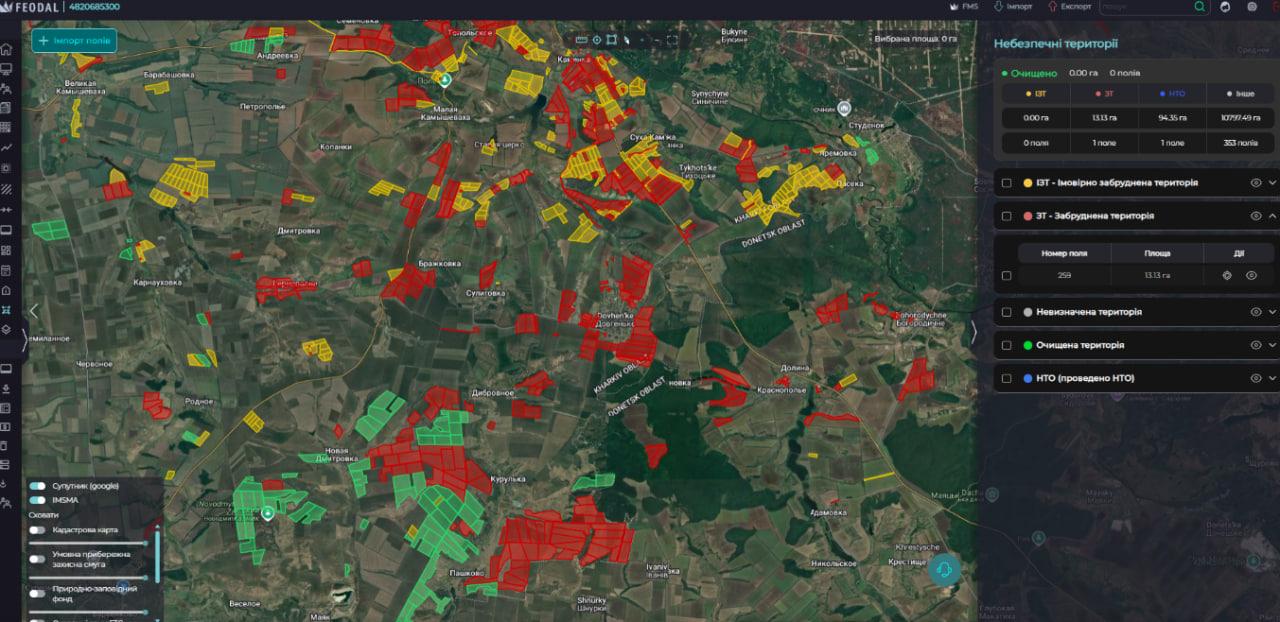Screen dimensions: 1280x622
Task: Collapse the ЗТ - Забруднена територія section
Action: pyautogui.click(x=1273, y=216)
